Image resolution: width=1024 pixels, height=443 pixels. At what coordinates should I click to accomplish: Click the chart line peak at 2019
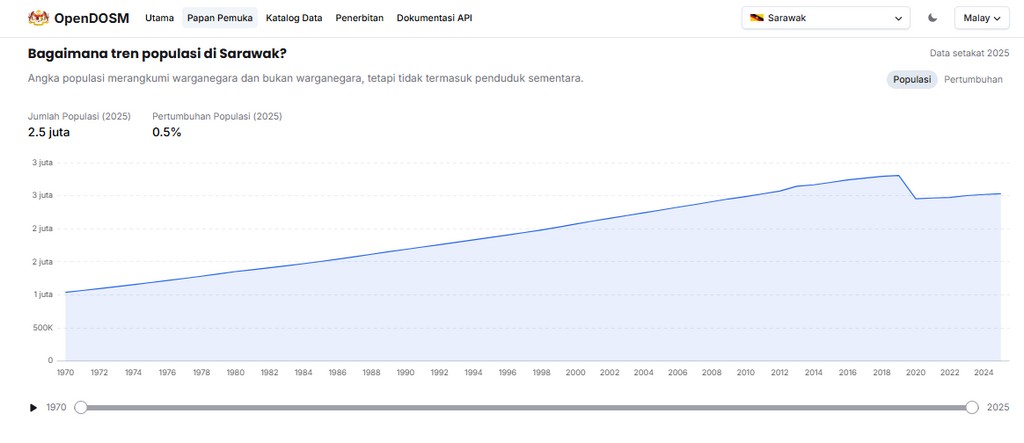coord(898,176)
